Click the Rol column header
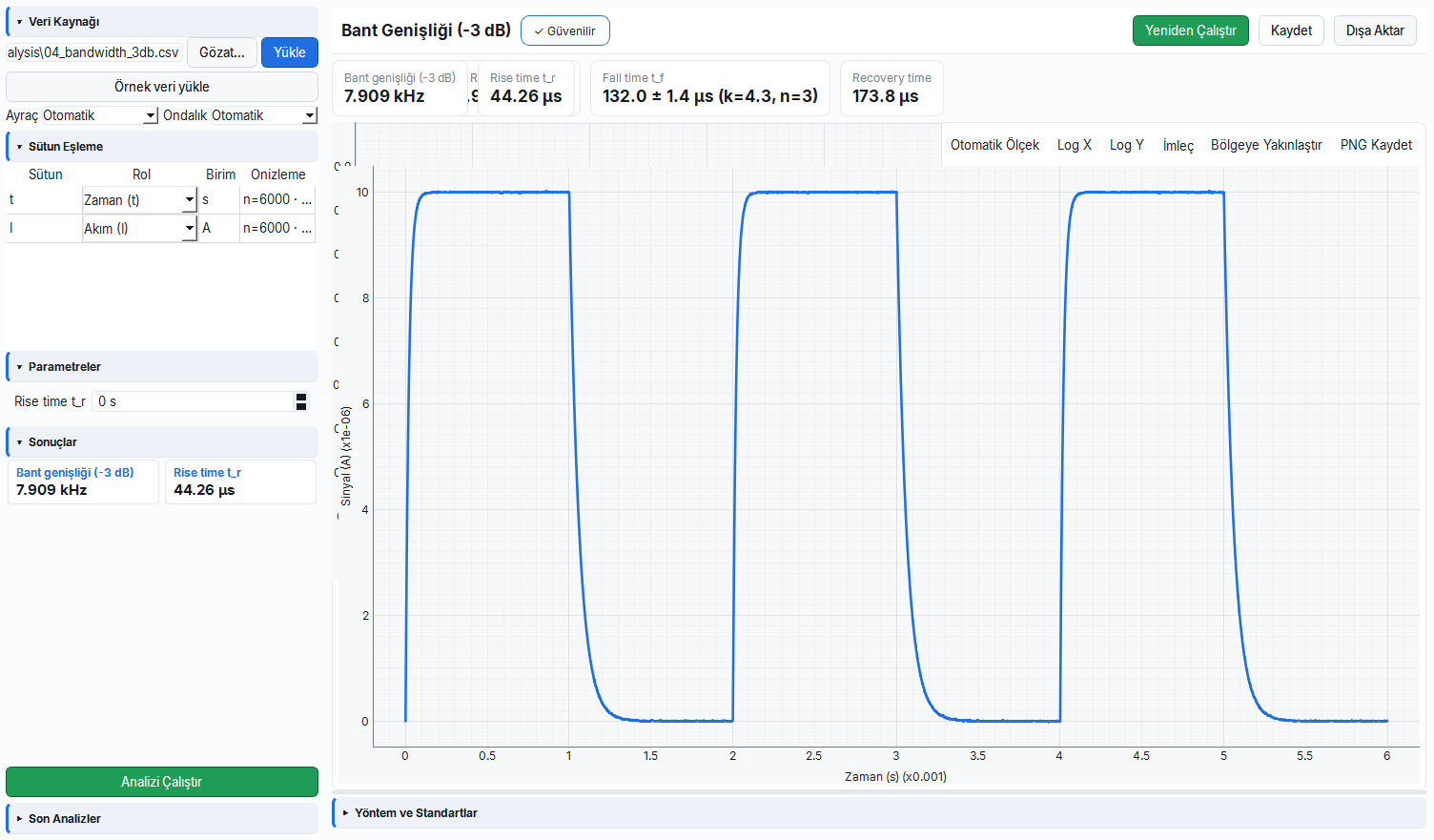This screenshot has width=1434, height=840. [x=141, y=174]
